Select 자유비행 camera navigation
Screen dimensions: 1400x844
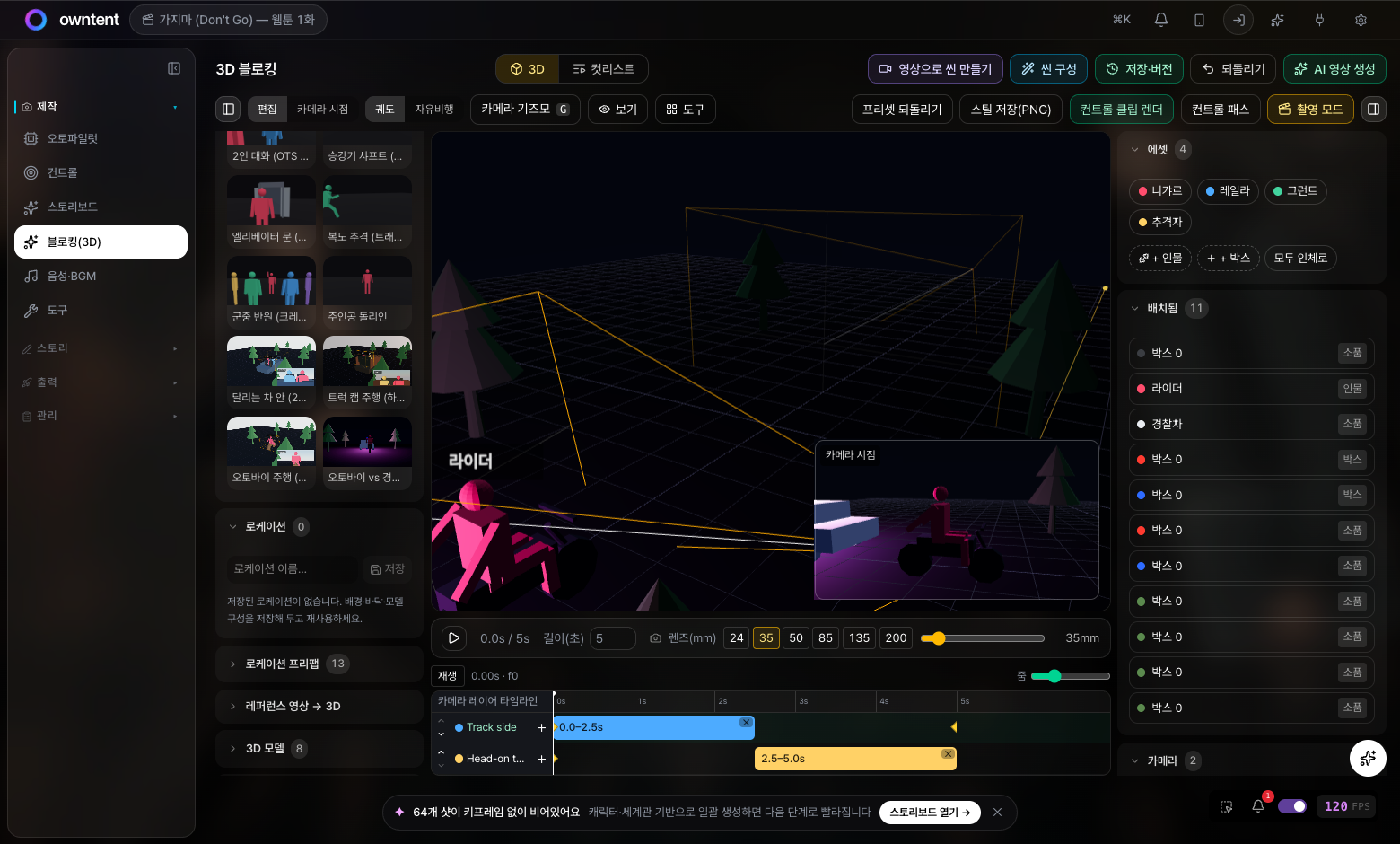pos(434,109)
